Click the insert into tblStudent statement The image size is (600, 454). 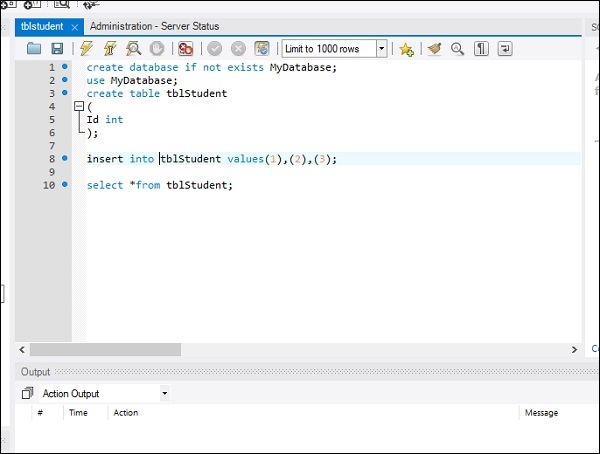212,159
